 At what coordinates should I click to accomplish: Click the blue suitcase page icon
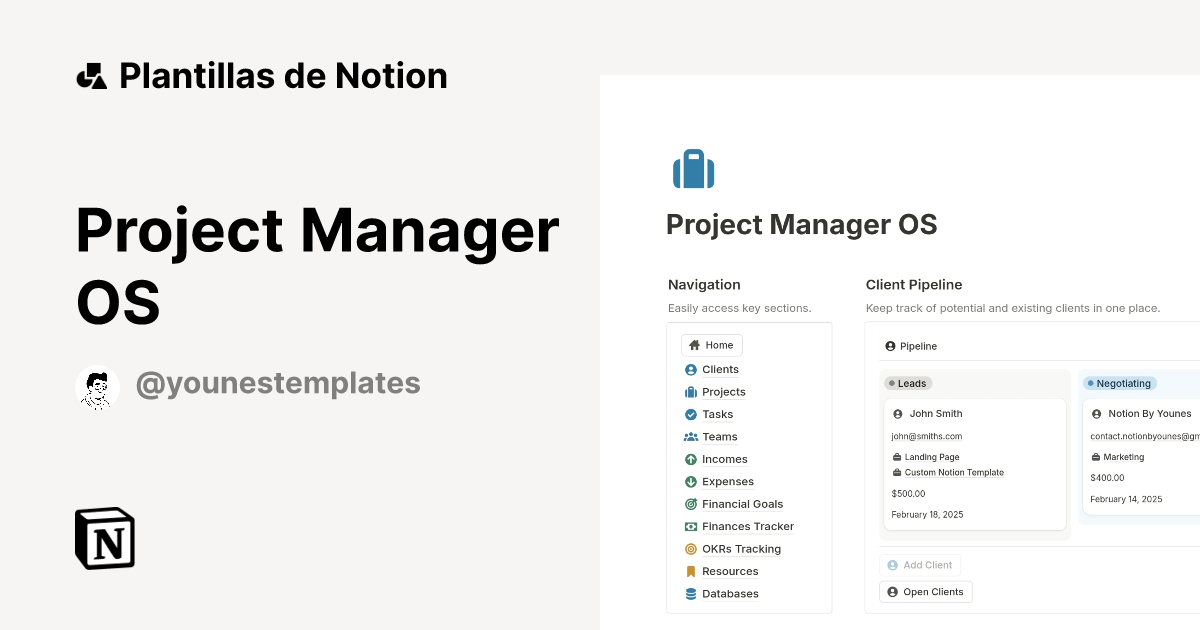[x=694, y=168]
